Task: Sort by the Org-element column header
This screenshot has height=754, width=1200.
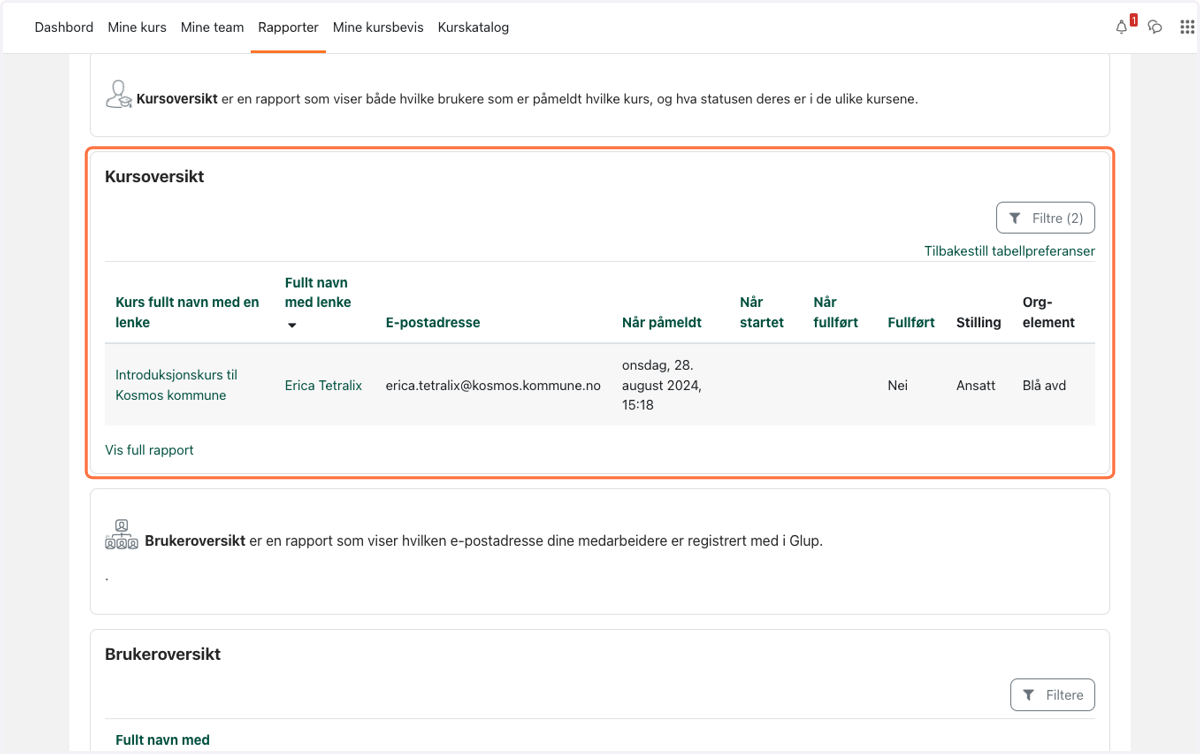Action: point(1048,312)
